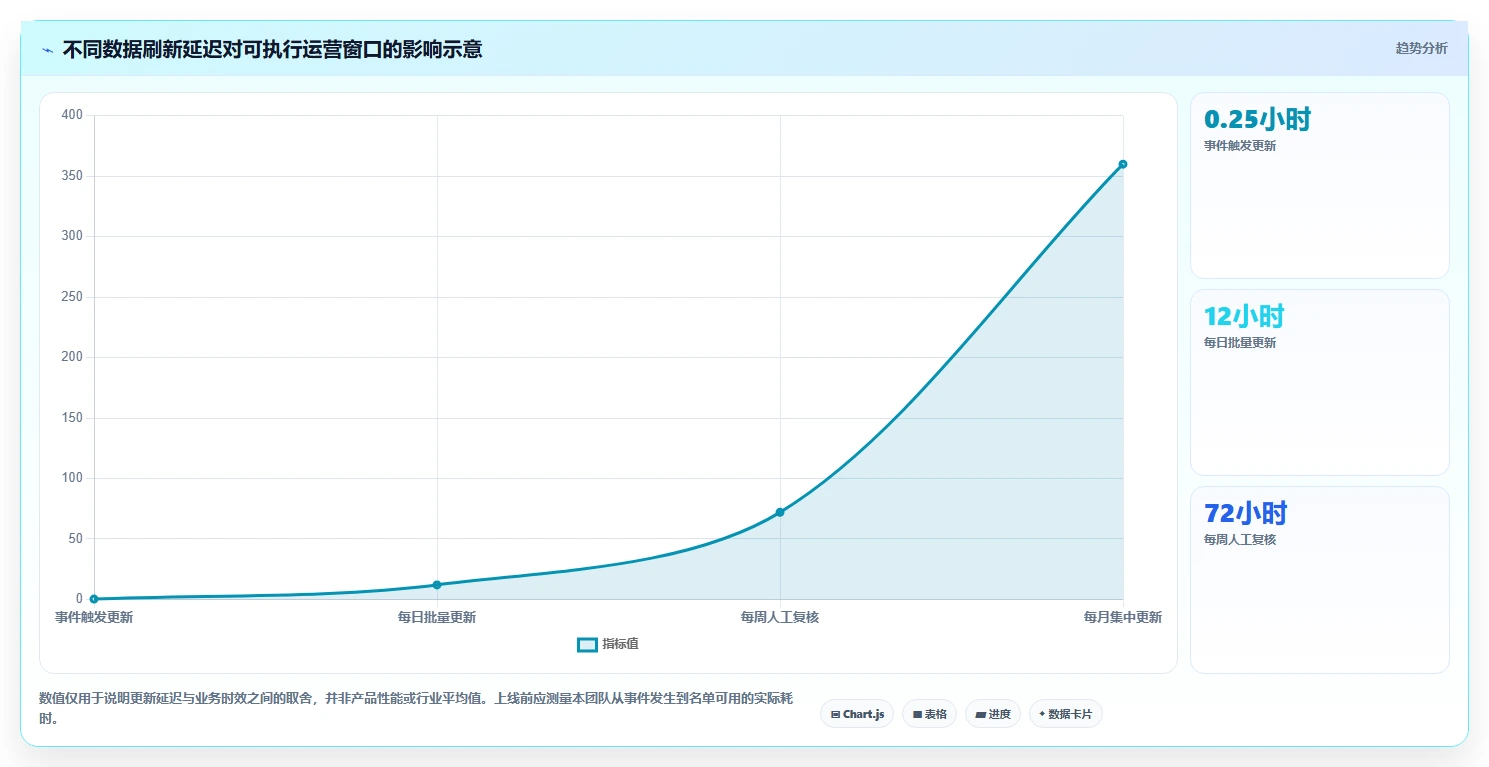This screenshot has width=1489, height=767.
Task: Click the y-axis value 200
Action: [x=72, y=357]
